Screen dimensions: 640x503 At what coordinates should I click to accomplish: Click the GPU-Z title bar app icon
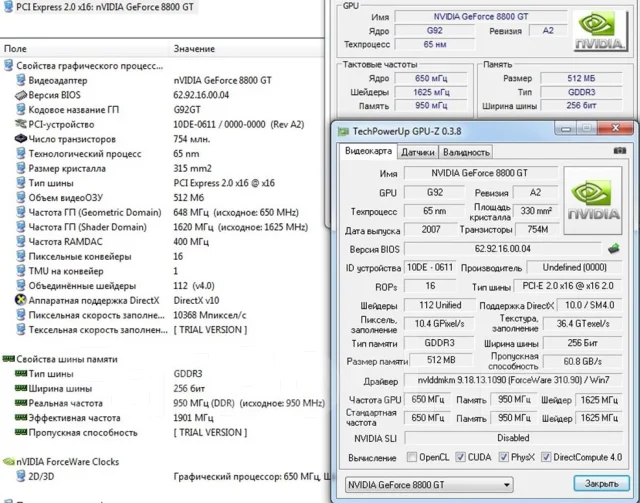tap(344, 131)
